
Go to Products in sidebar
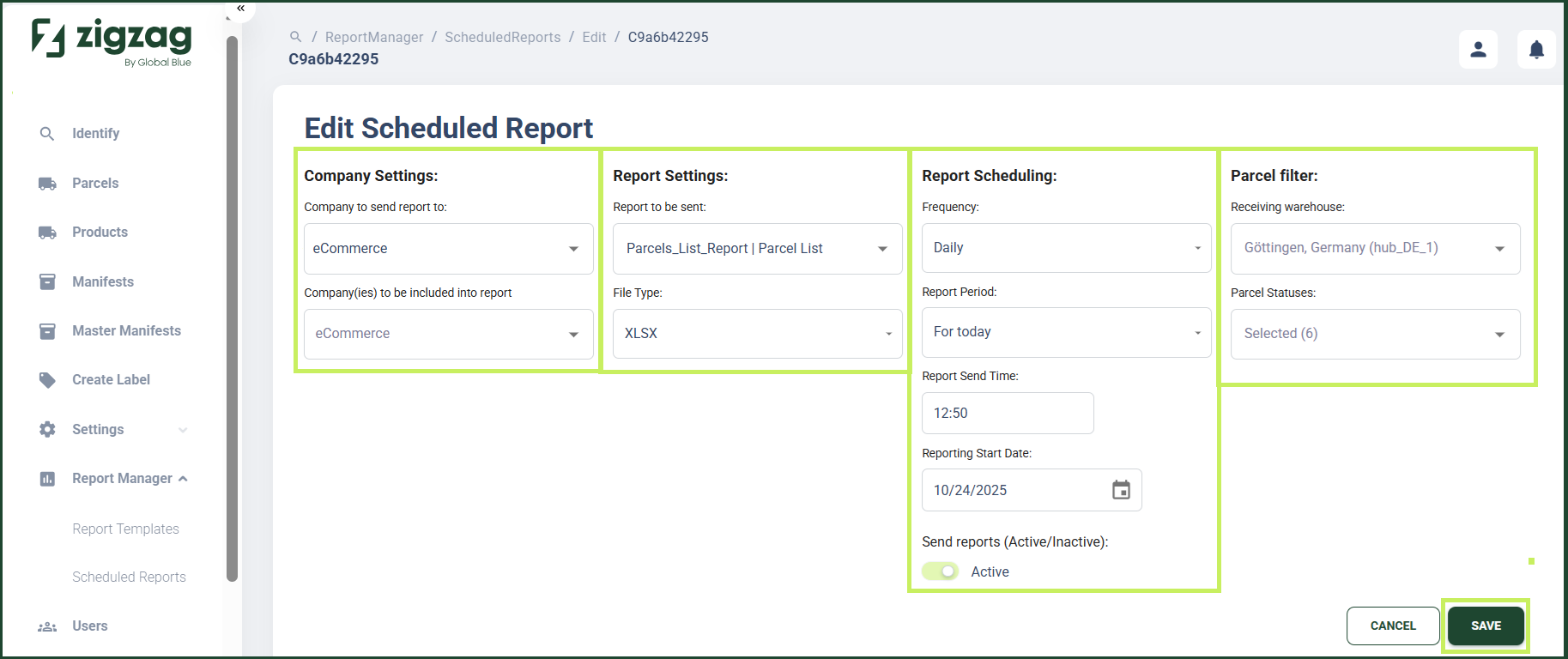click(100, 233)
